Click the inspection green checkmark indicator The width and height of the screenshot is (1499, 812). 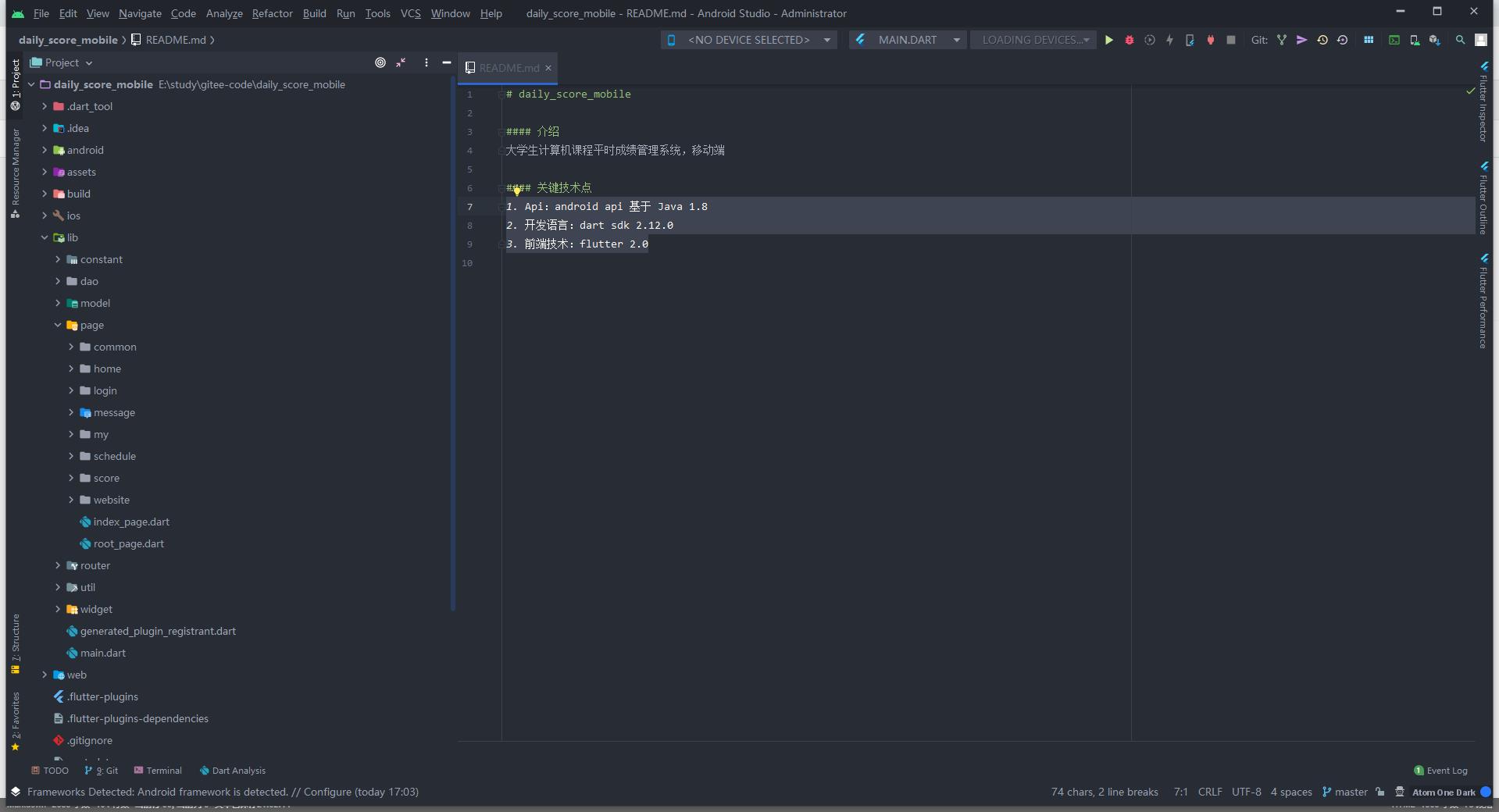(x=1471, y=92)
